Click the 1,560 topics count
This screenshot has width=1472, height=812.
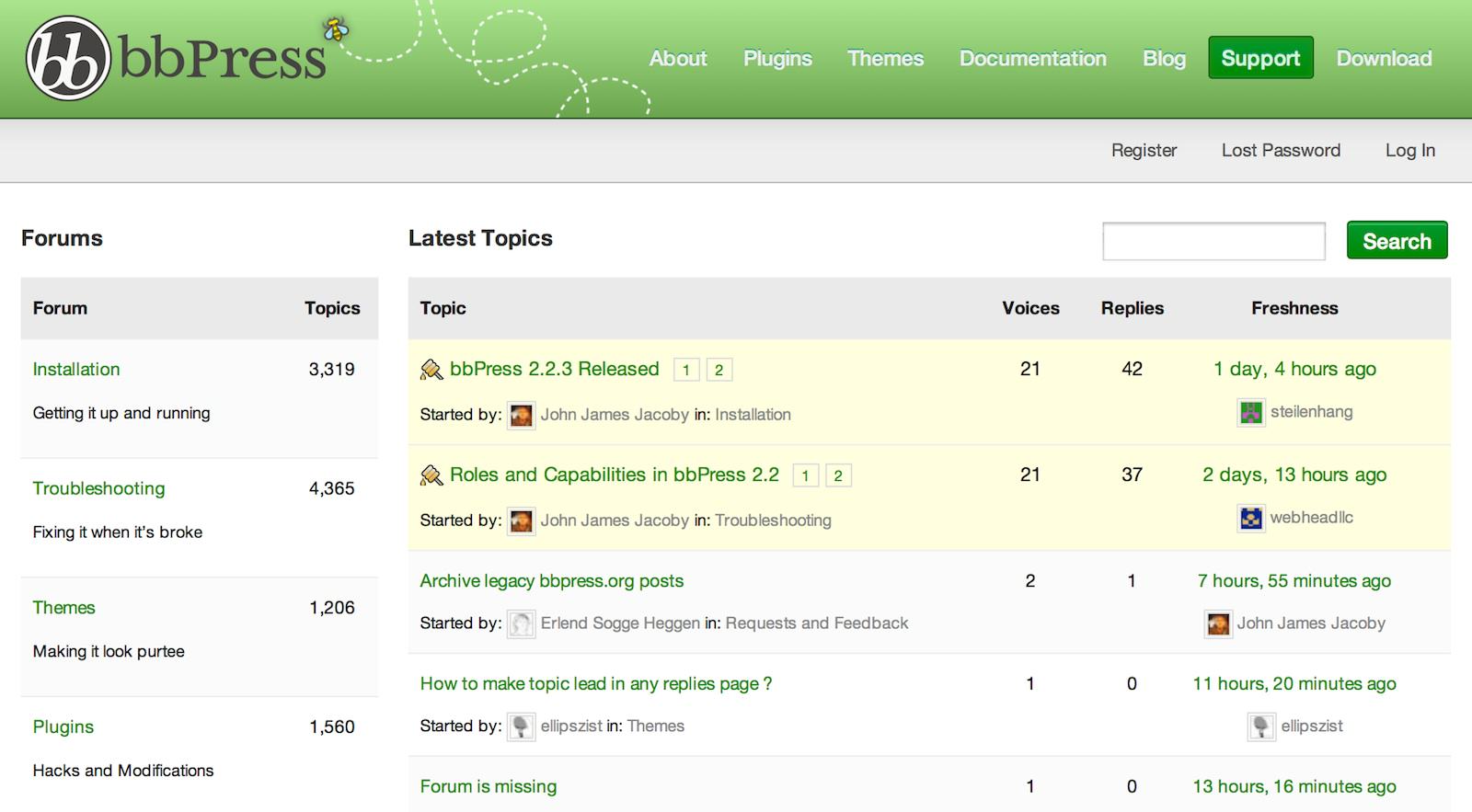331,726
